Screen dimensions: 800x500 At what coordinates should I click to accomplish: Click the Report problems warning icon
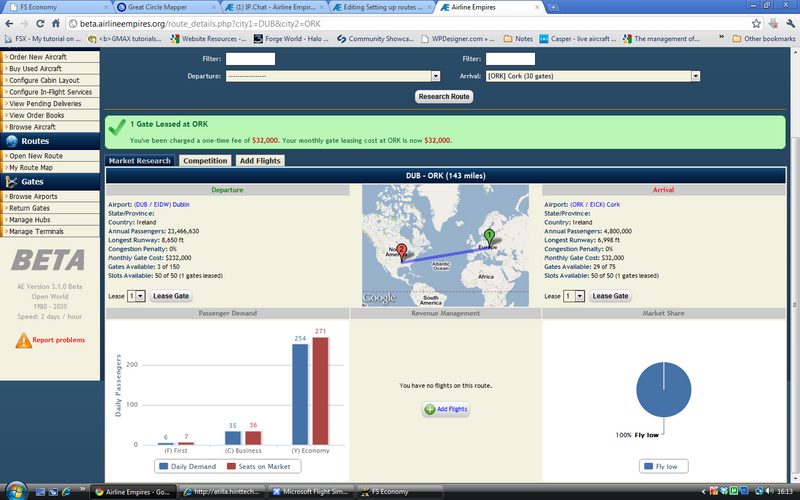[23, 340]
